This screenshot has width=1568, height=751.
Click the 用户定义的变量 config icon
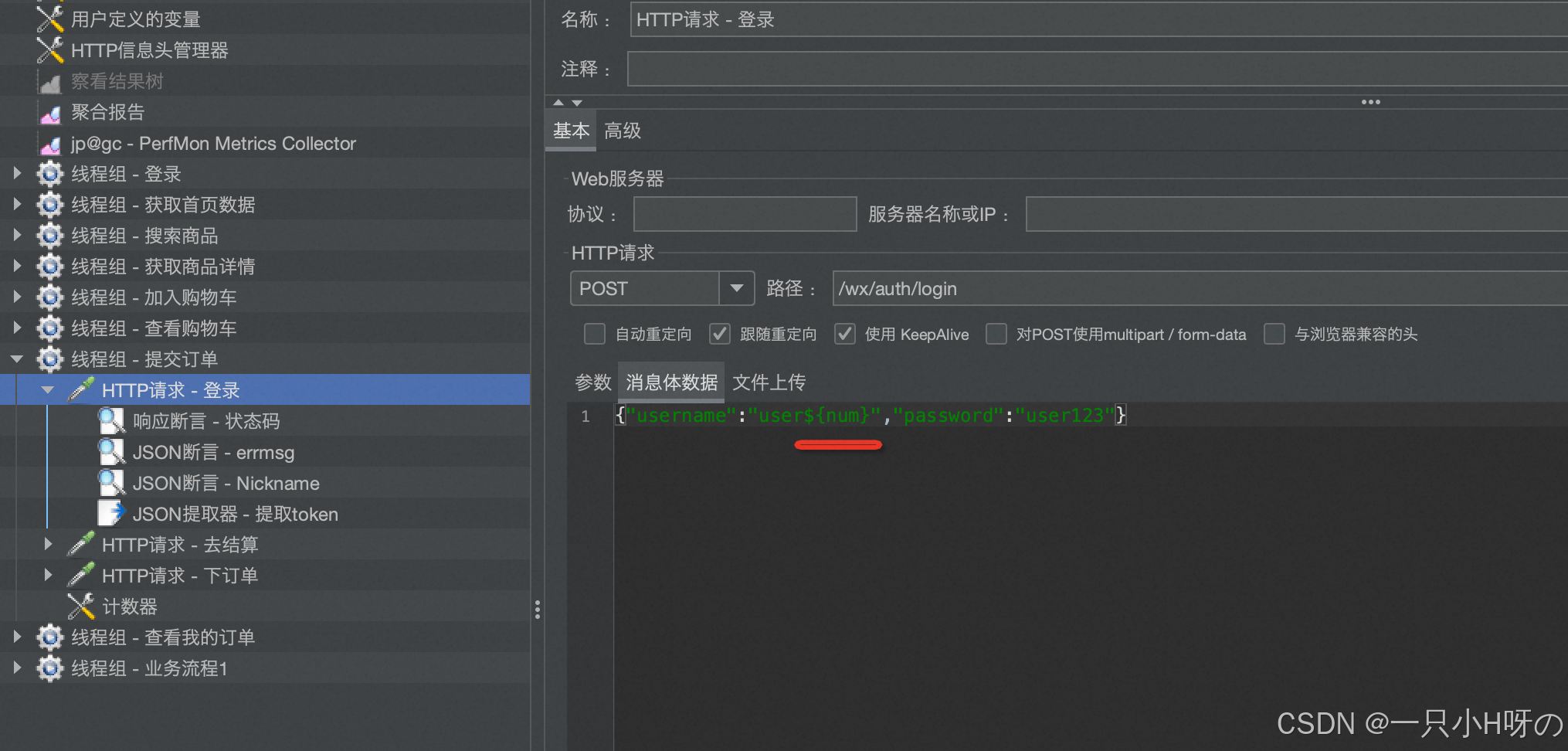[50, 19]
